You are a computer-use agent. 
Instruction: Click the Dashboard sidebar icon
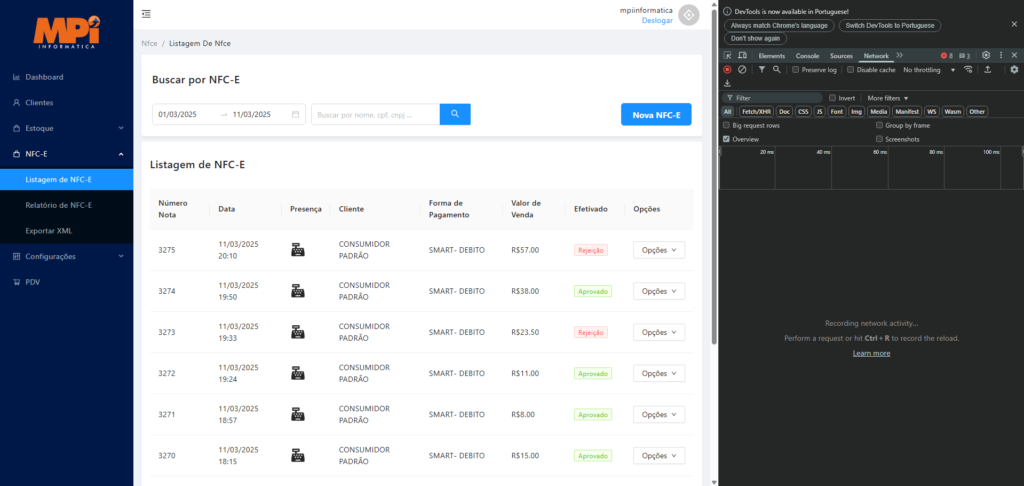point(16,77)
